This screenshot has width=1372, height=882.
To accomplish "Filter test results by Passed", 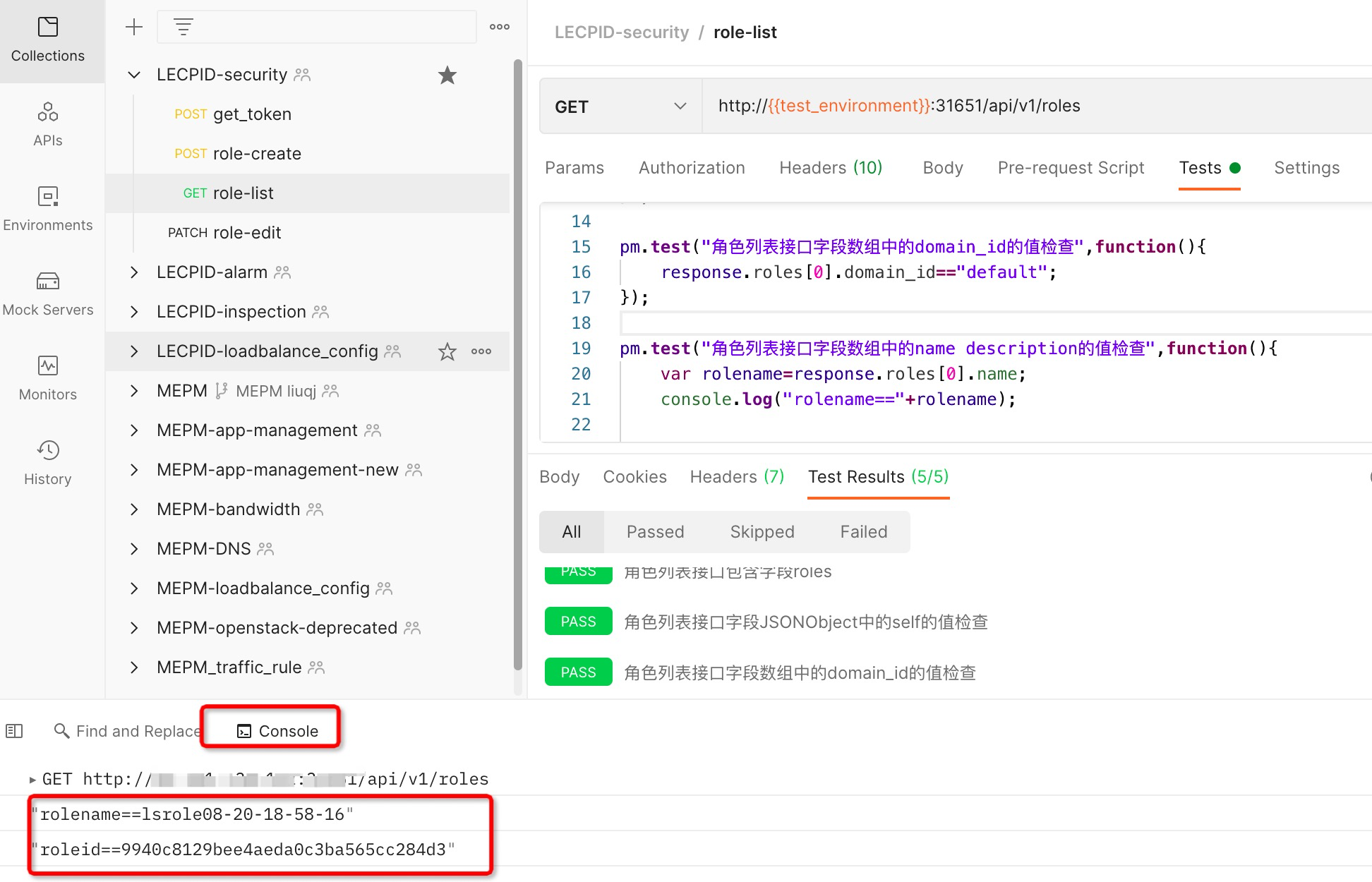I will click(655, 532).
